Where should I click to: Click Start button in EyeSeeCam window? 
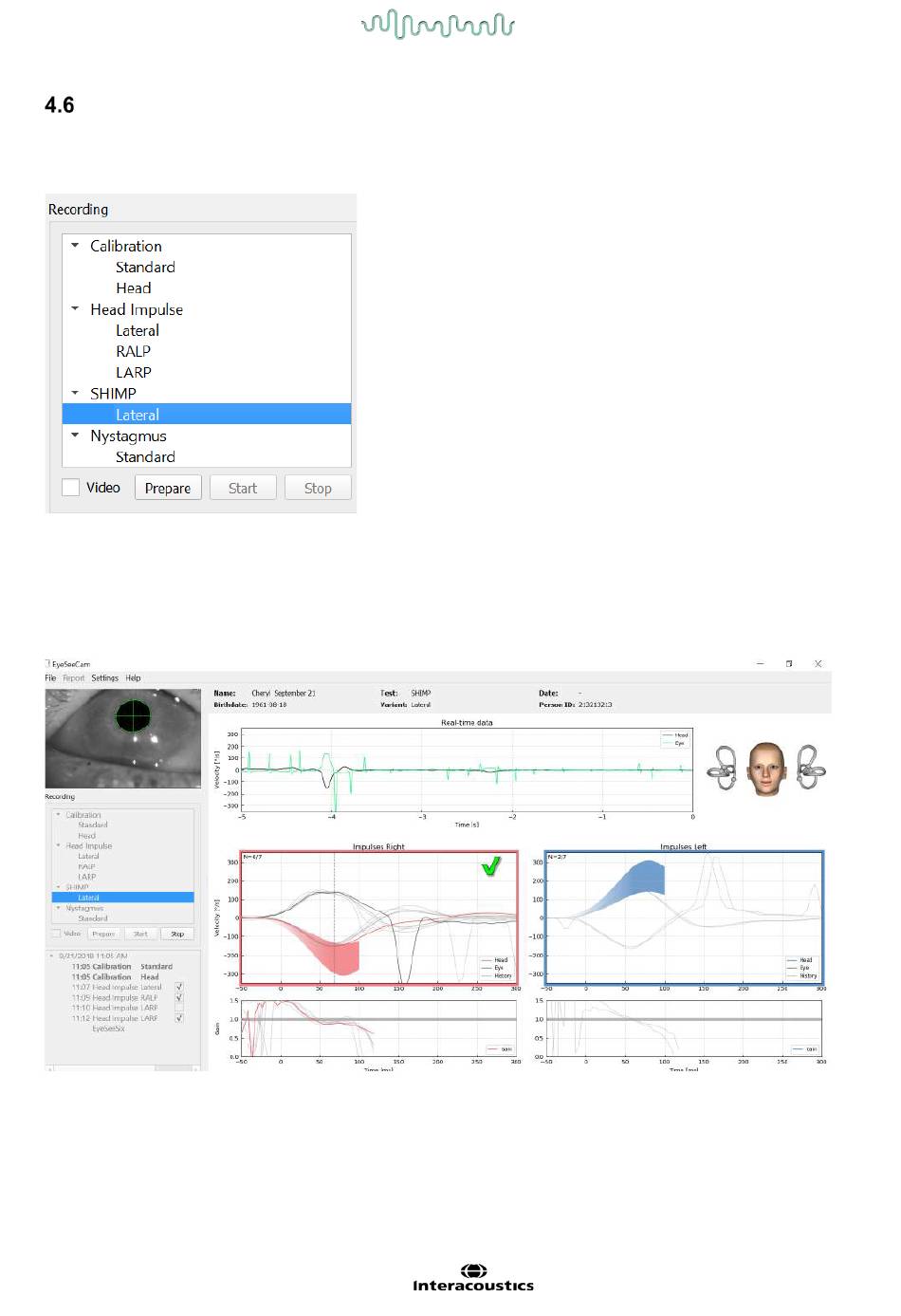[140, 934]
